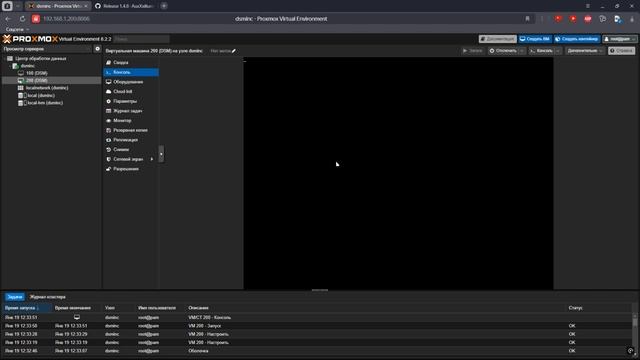
Task: Click the Консоль toolbar button
Action: [542, 51]
